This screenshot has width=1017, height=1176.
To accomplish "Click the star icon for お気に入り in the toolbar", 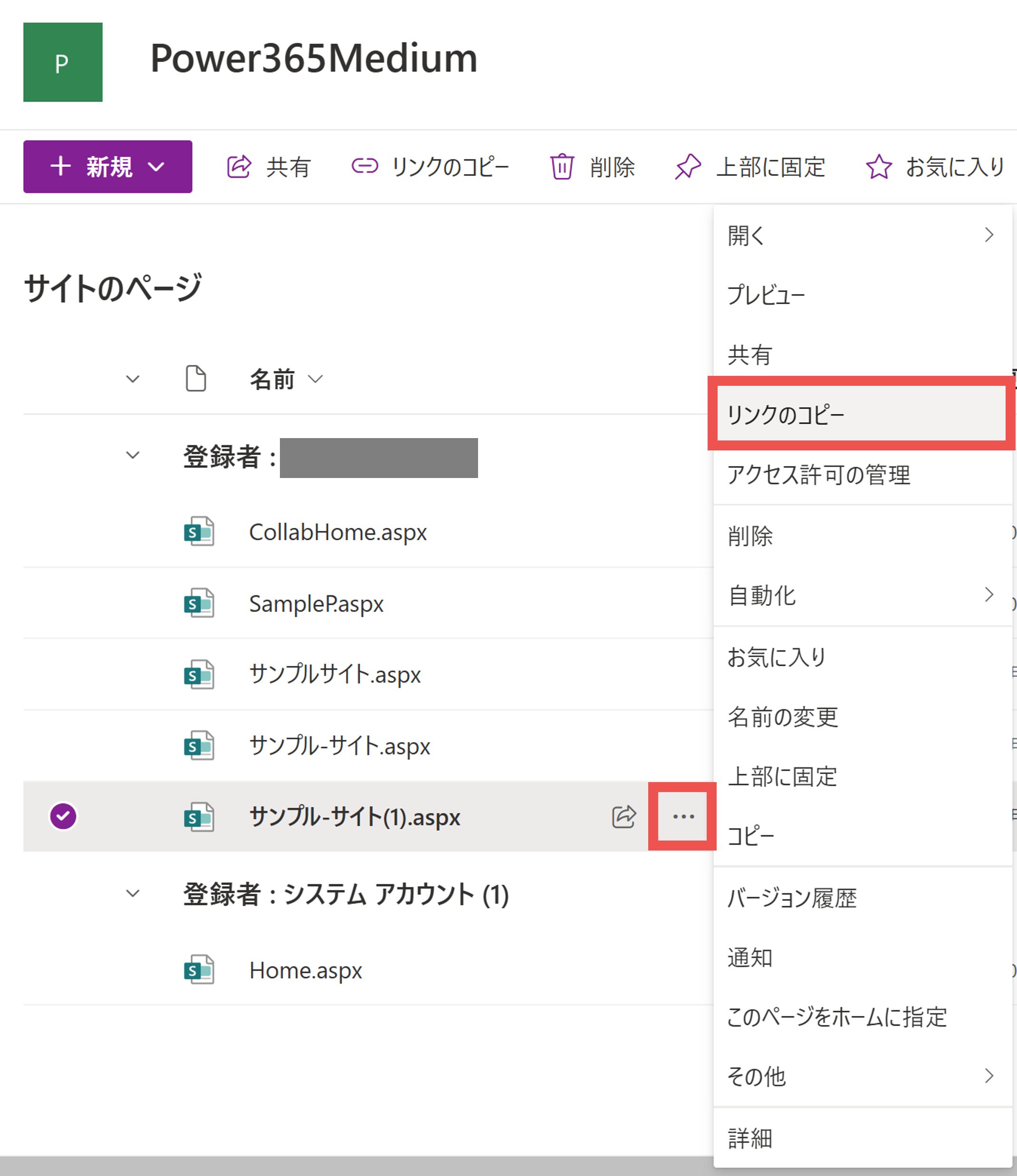I will (879, 167).
